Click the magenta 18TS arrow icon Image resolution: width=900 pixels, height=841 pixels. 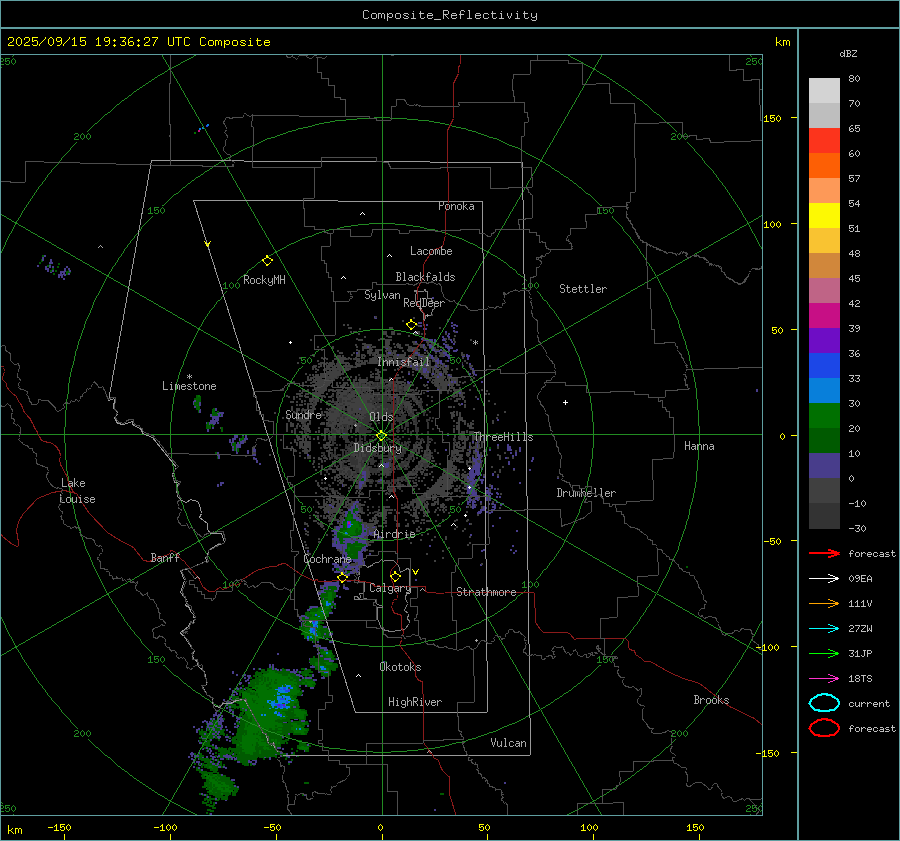click(x=824, y=679)
